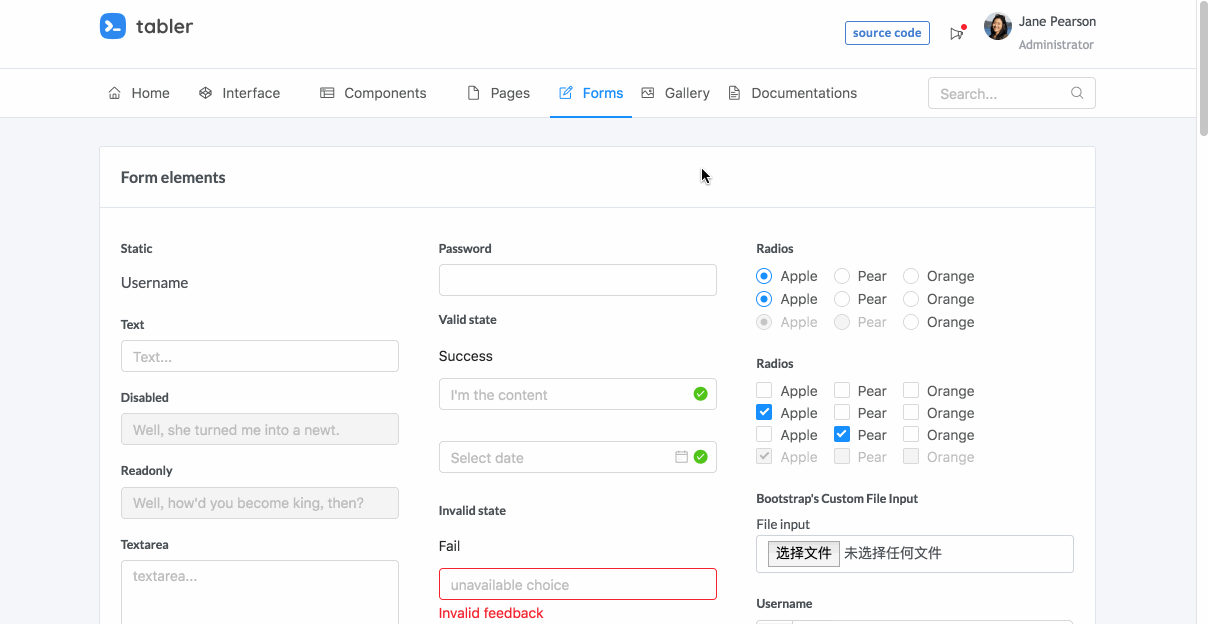Open the notifications bell icon

pos(957,34)
